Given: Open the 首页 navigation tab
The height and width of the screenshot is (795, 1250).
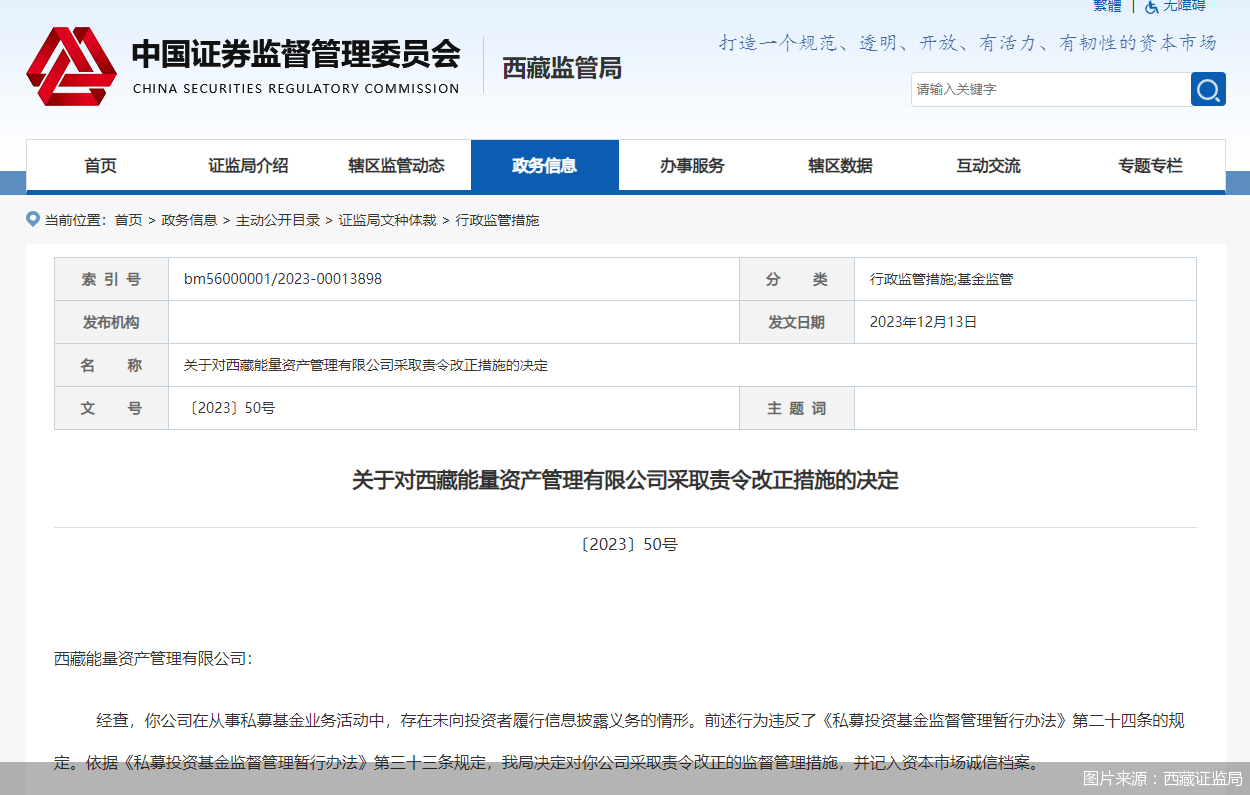Looking at the screenshot, I should pyautogui.click(x=100, y=166).
